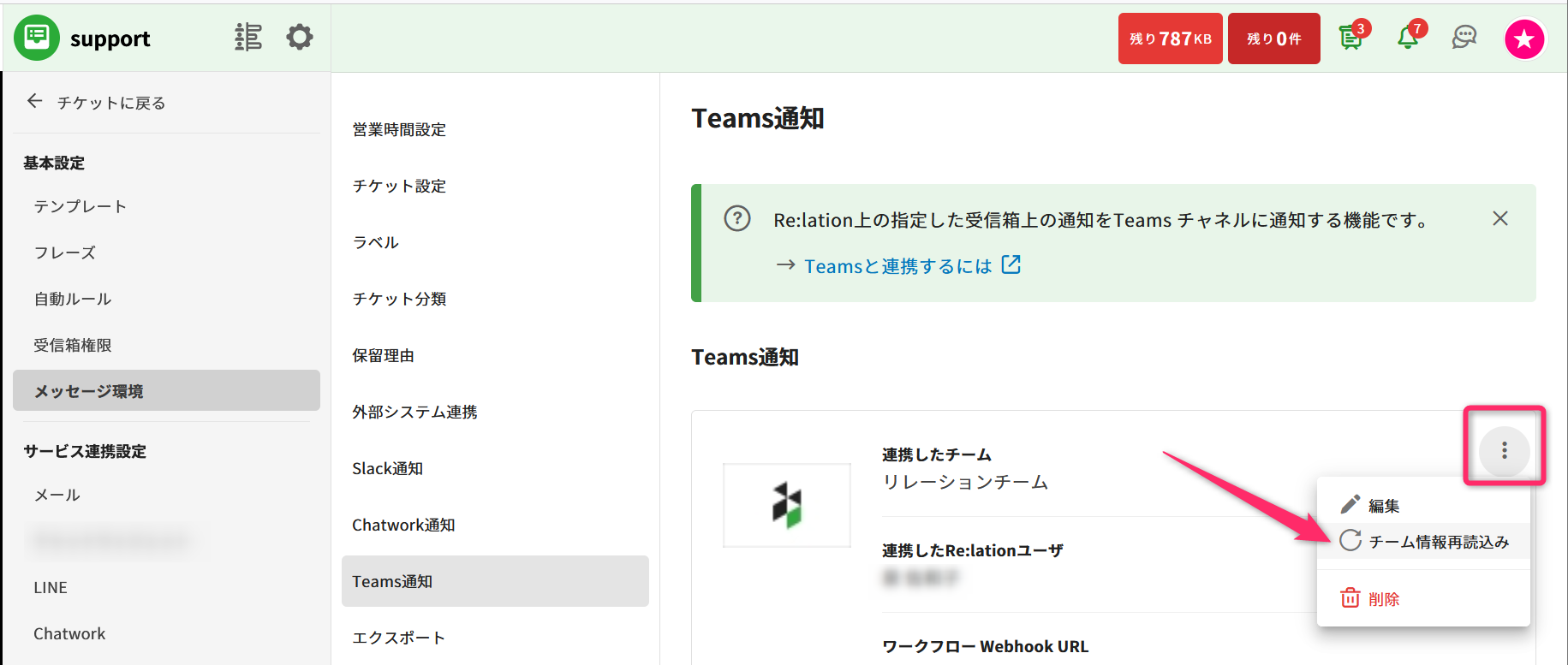Open メール under サービス連携設定
The image size is (1568, 665).
tap(57, 495)
